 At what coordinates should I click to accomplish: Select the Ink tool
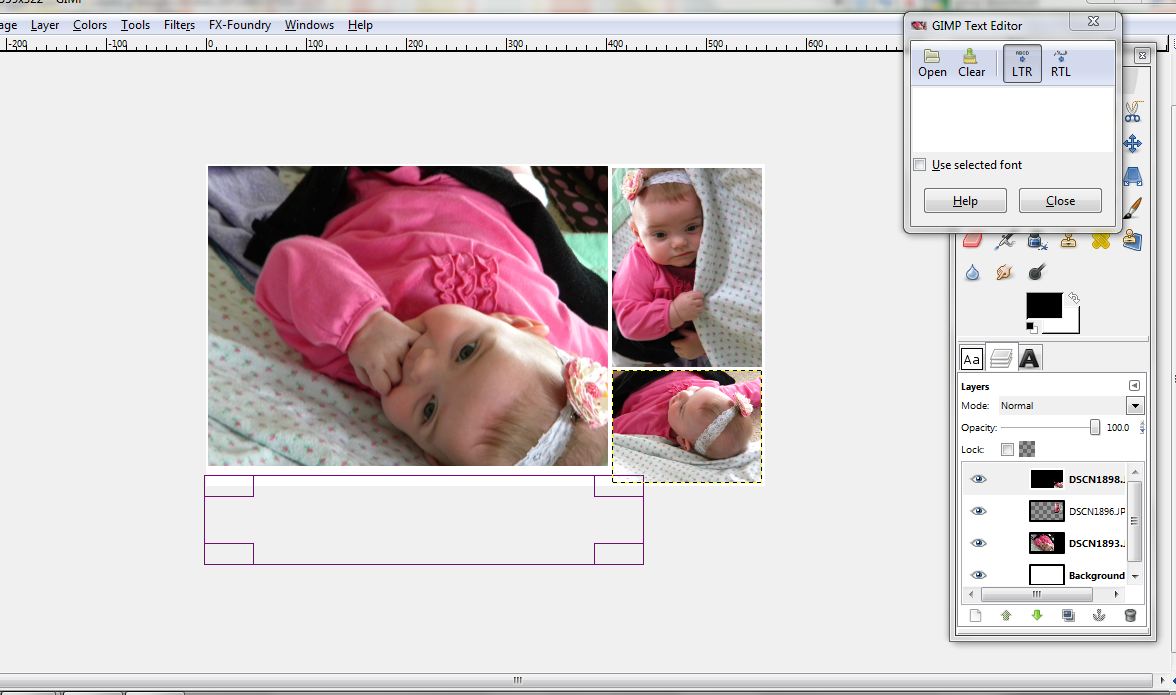(x=1037, y=241)
